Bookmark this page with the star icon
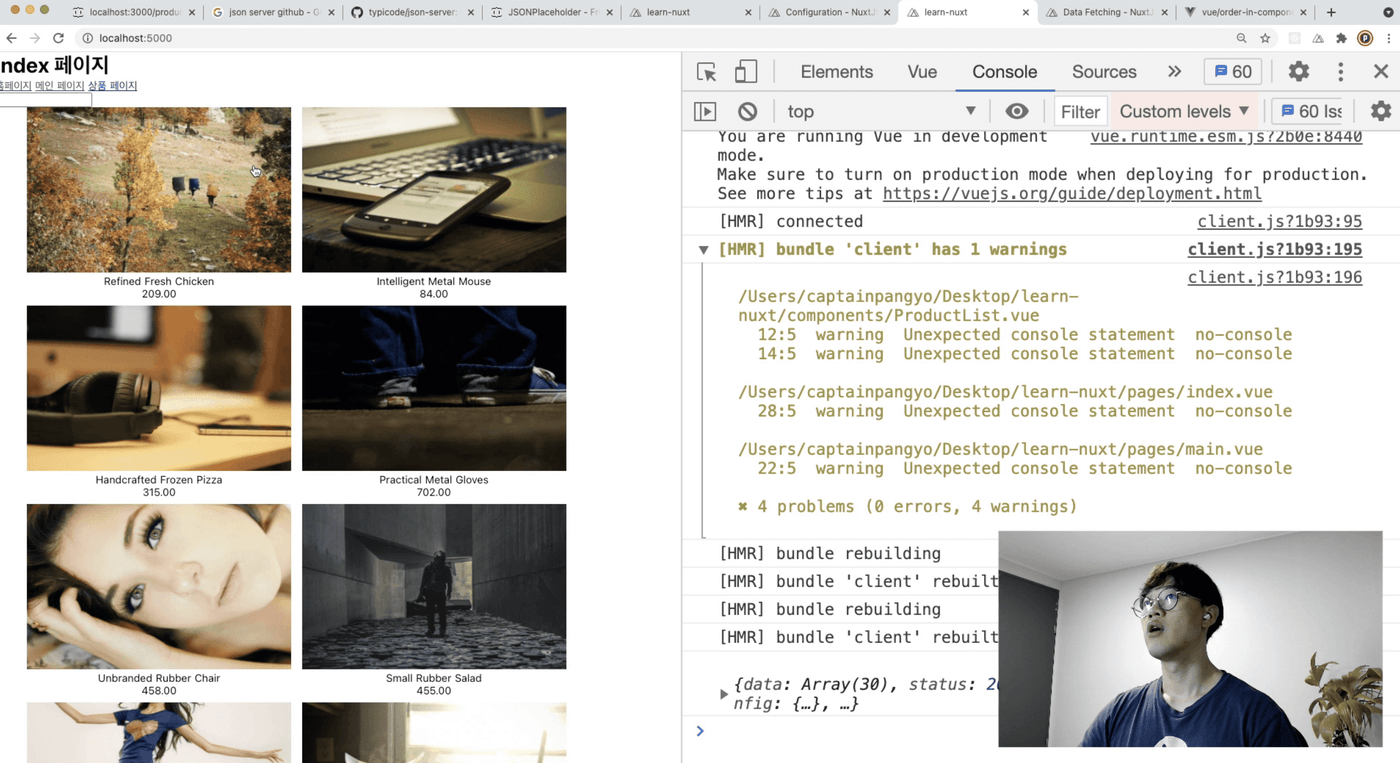The height and width of the screenshot is (763, 1400). [x=1265, y=38]
